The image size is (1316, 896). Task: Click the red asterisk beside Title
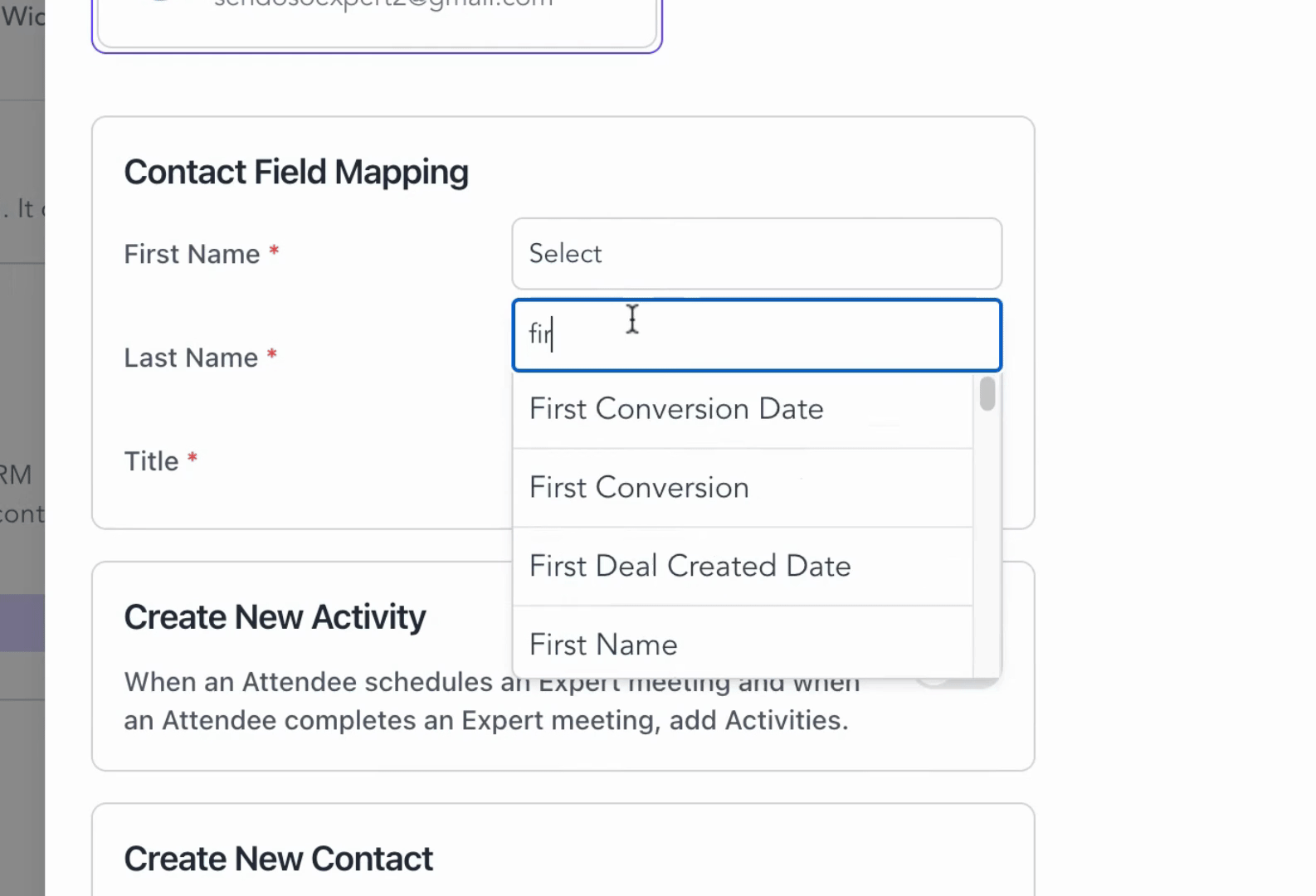pos(193,459)
